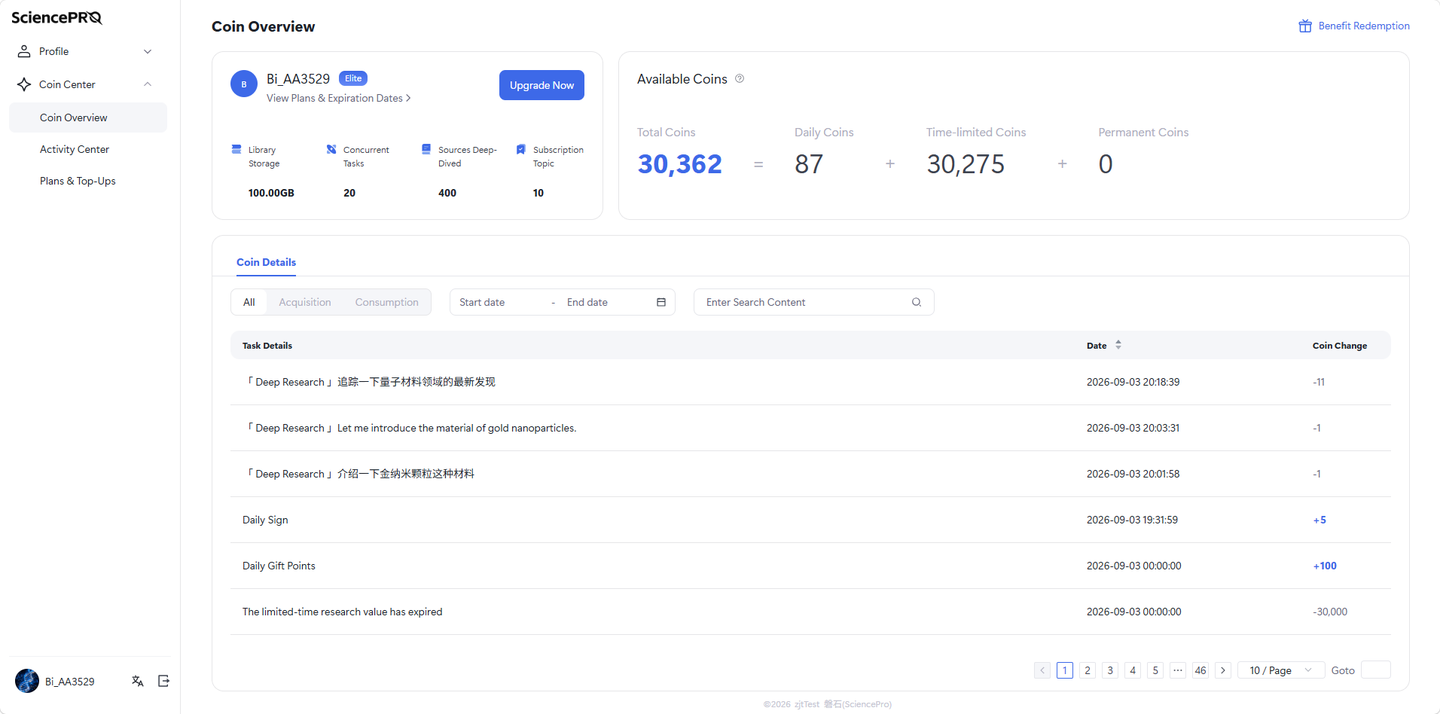Image resolution: width=1440 pixels, height=714 pixels.
Task: Click the +5 coin change value
Action: pyautogui.click(x=1320, y=520)
